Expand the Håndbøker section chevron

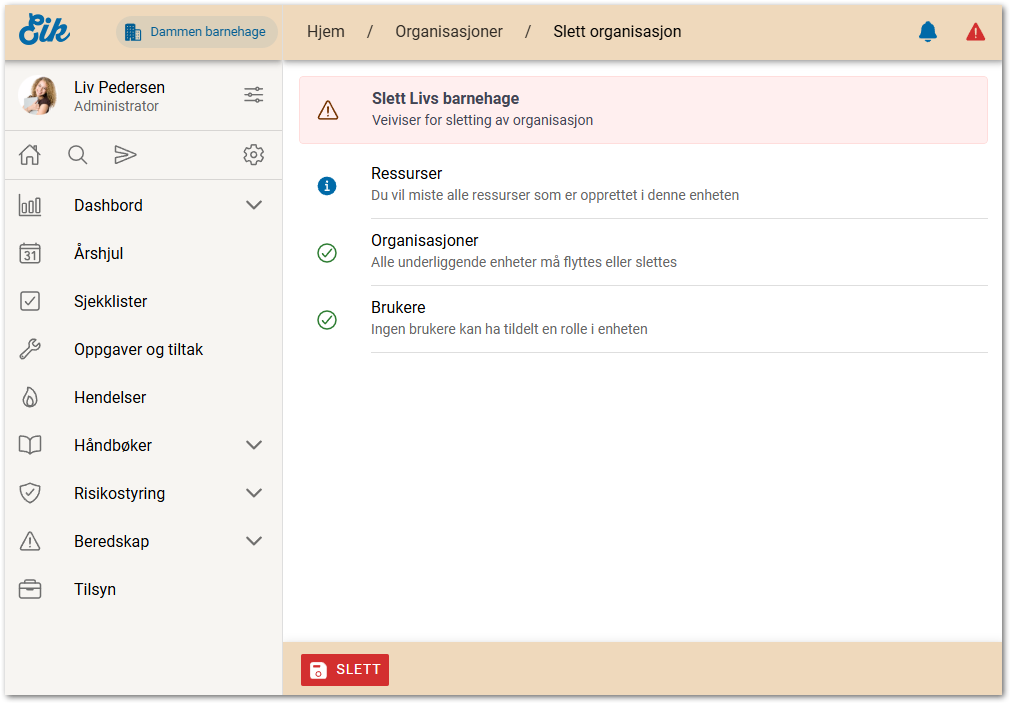click(x=254, y=445)
